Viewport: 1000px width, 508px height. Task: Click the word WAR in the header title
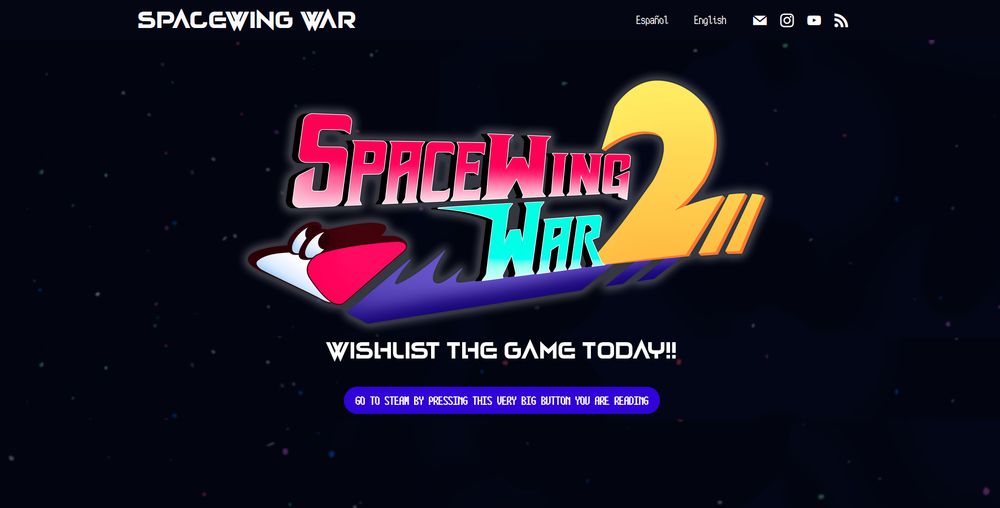tap(328, 20)
